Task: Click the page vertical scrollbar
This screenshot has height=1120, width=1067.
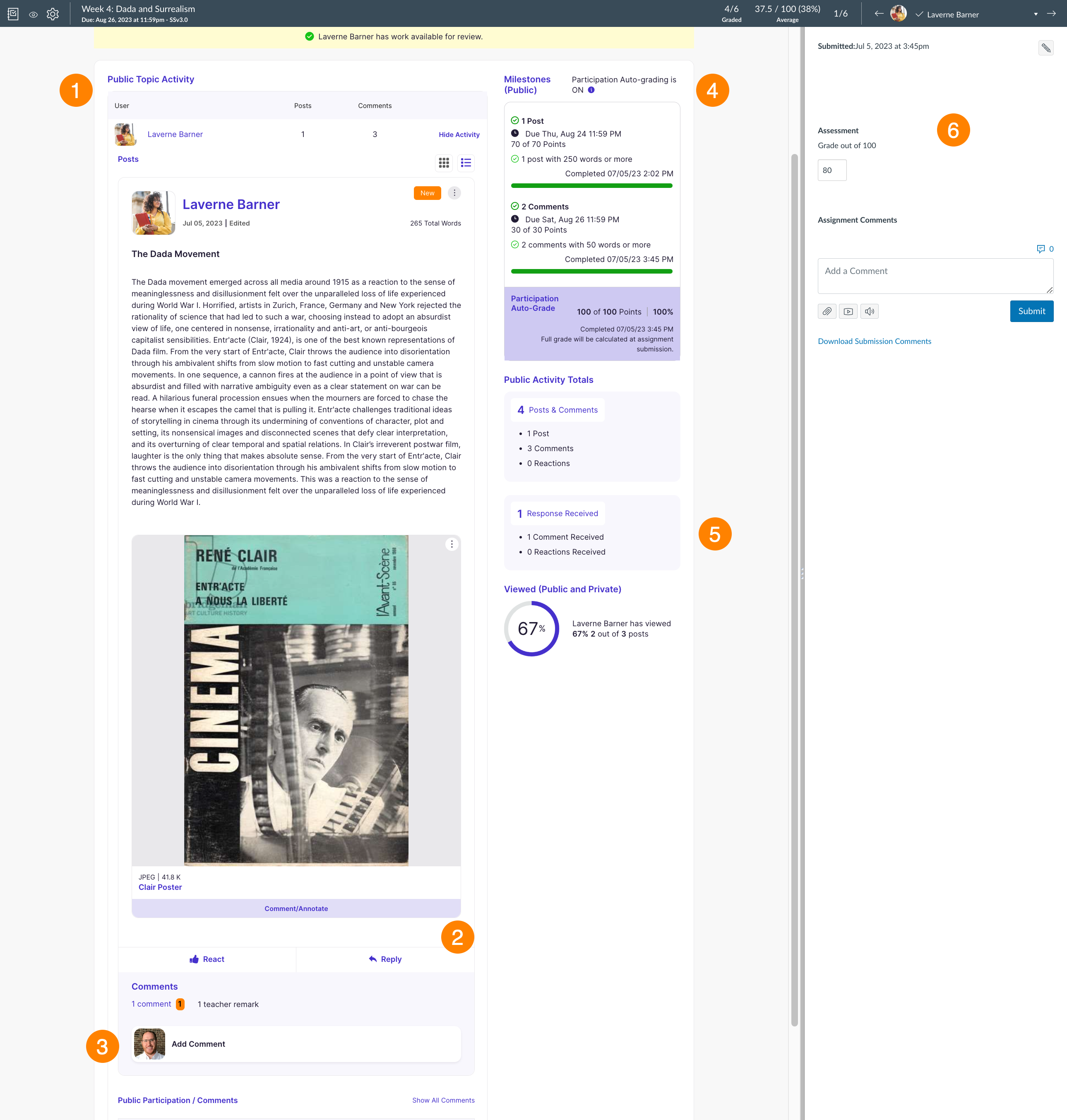Action: point(795,590)
